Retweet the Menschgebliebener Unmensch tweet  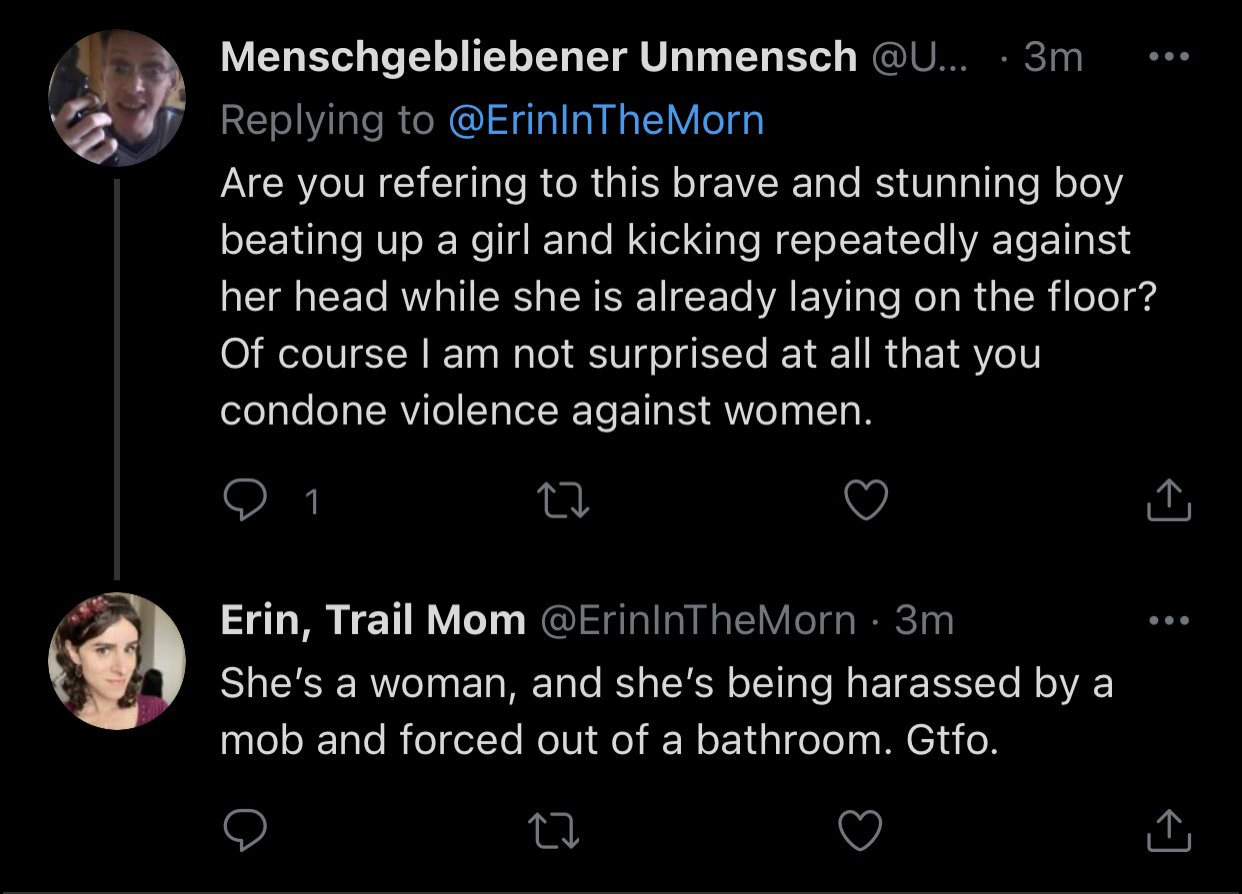point(565,500)
